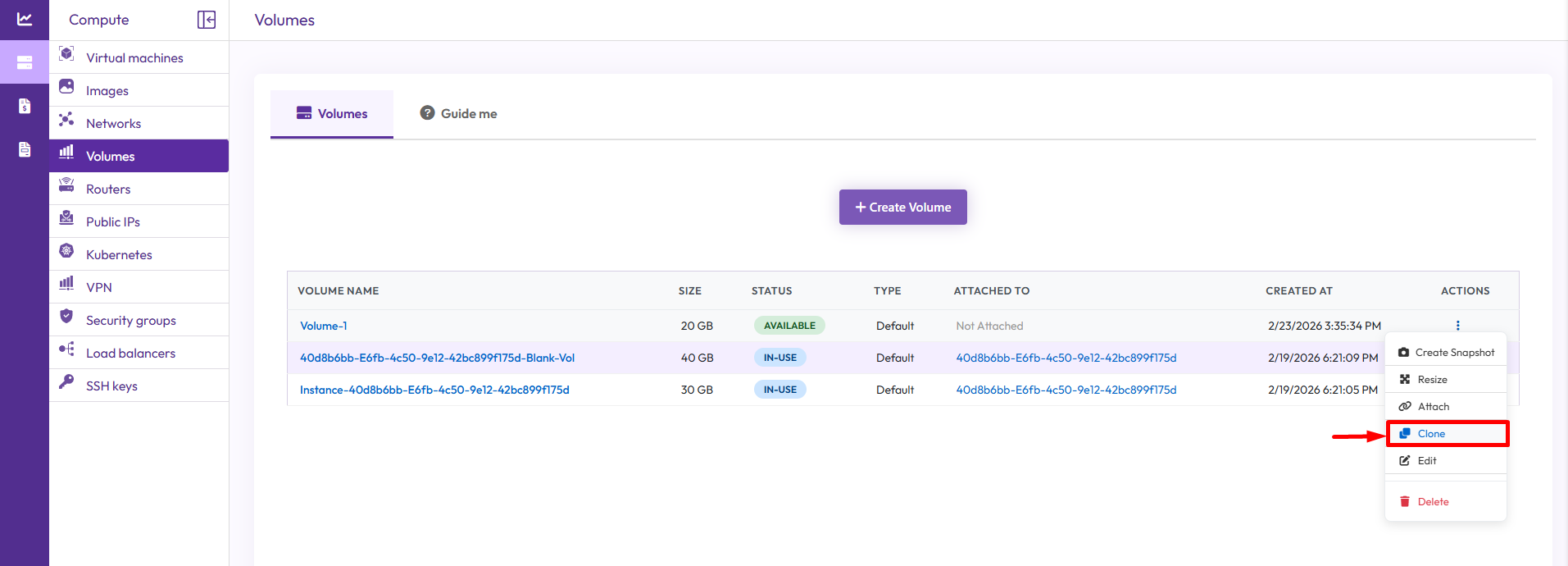Open actions kebab menu for Volume-1
The height and width of the screenshot is (566, 1568).
(1457, 326)
